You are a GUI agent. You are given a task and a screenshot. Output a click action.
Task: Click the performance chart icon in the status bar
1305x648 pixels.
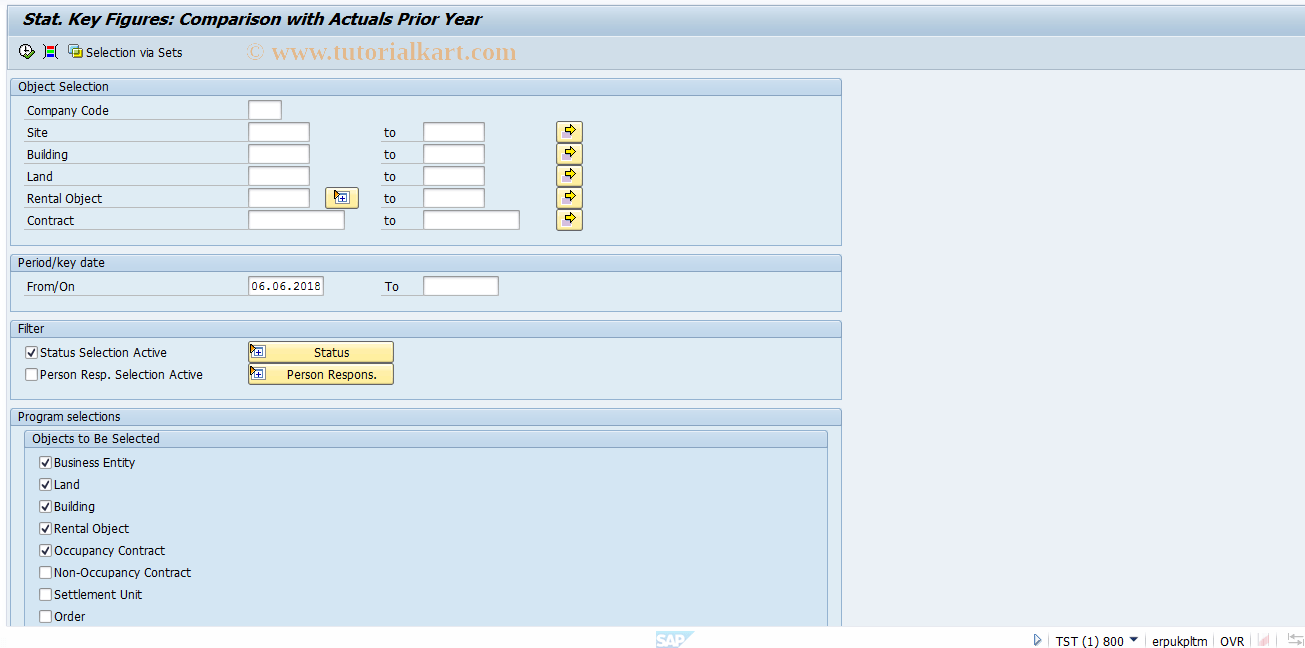tap(1263, 640)
